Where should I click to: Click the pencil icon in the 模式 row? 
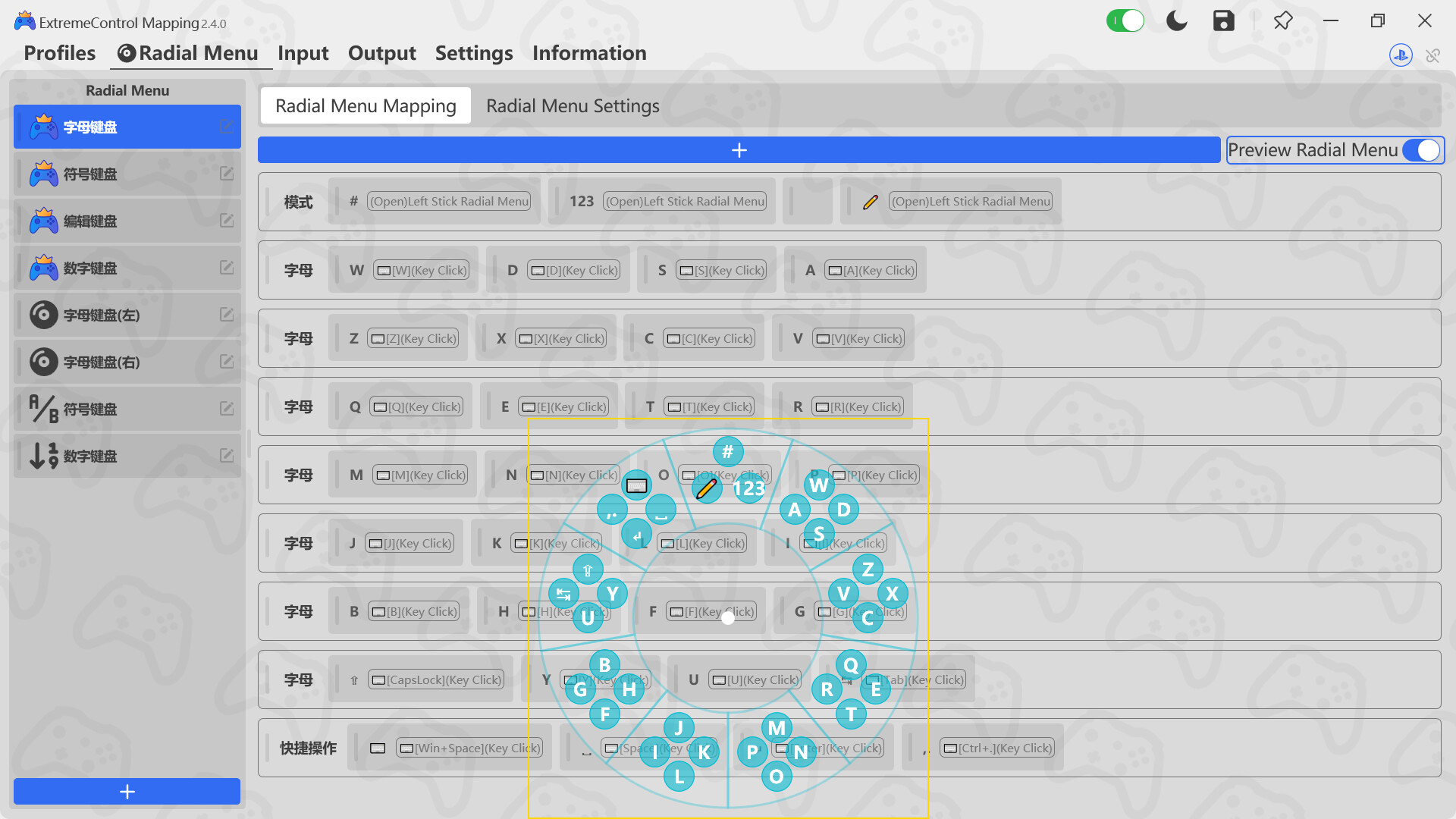coord(870,201)
